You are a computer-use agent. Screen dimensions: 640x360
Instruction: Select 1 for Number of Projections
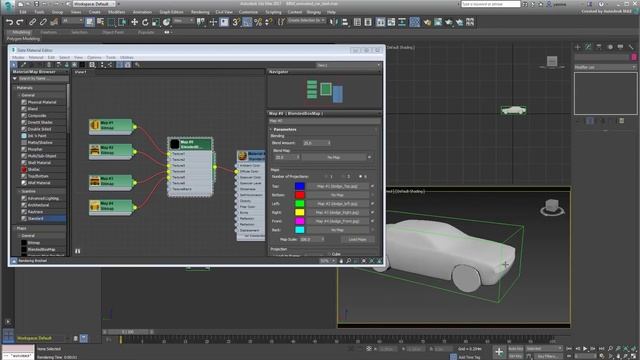coord(326,177)
